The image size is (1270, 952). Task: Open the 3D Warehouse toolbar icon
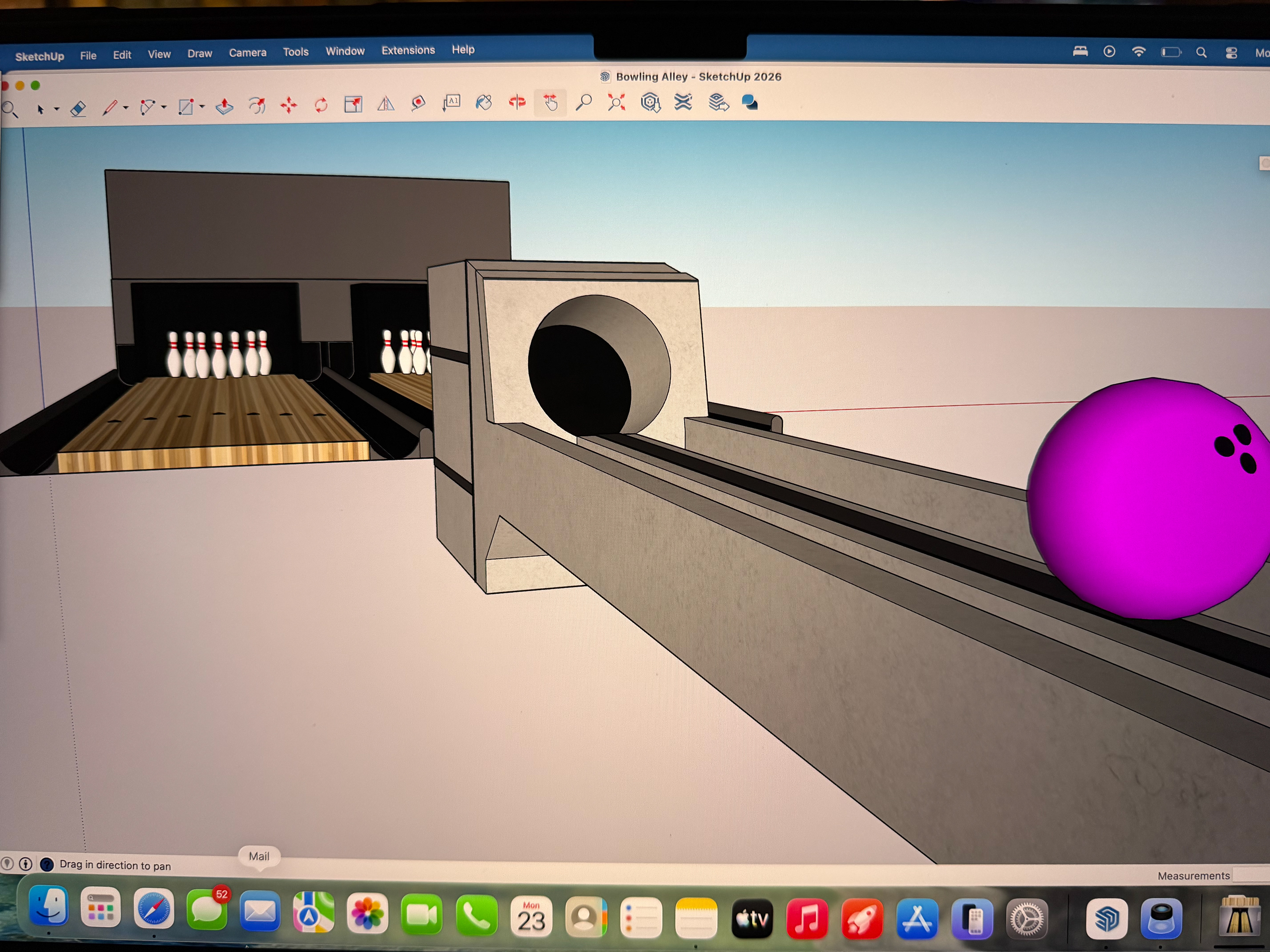[651, 102]
